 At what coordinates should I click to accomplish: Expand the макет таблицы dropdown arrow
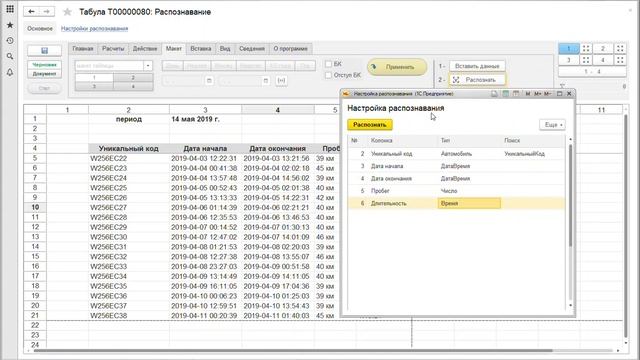click(x=148, y=66)
